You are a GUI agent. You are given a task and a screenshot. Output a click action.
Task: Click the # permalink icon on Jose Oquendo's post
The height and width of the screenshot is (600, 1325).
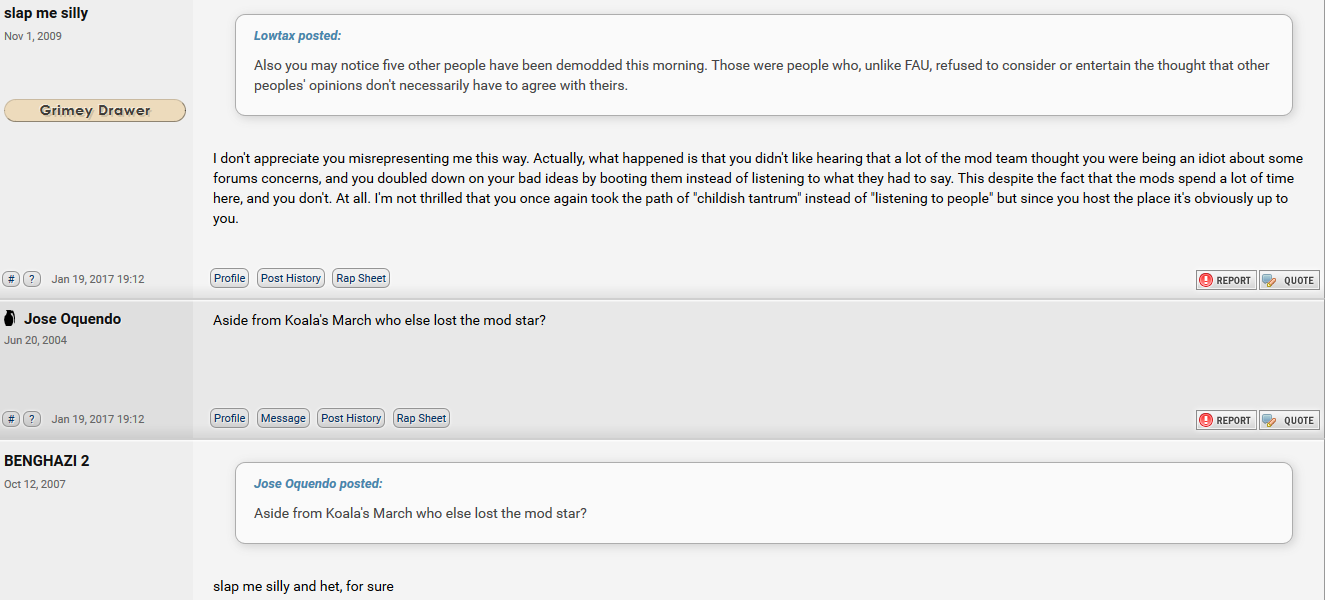pos(12,419)
